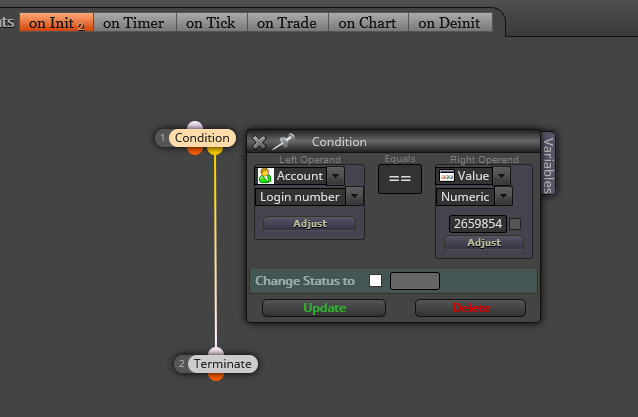Click the Value type icon
The height and width of the screenshot is (417, 638).
point(447,176)
